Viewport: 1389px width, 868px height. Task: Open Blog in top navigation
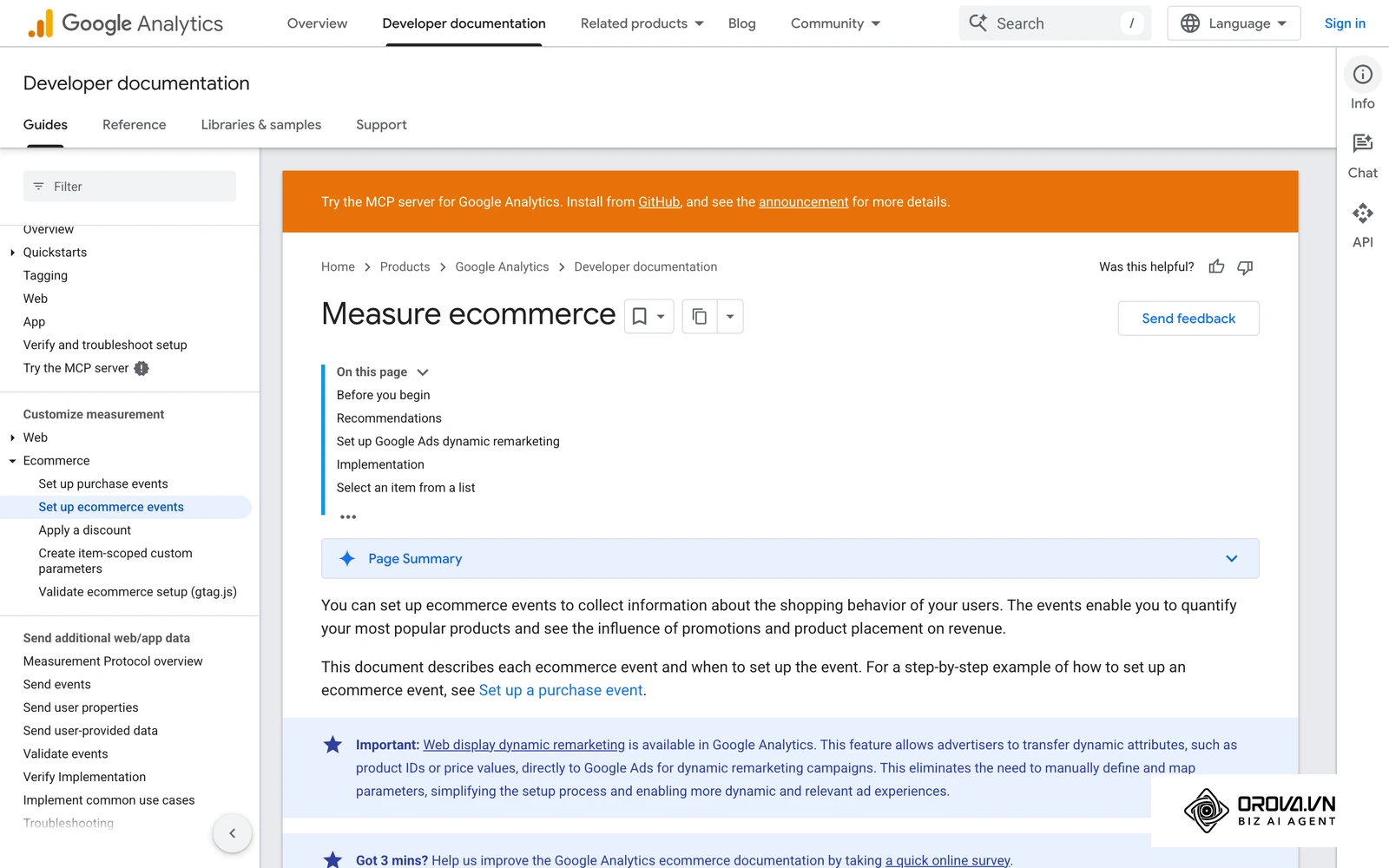pyautogui.click(x=741, y=23)
